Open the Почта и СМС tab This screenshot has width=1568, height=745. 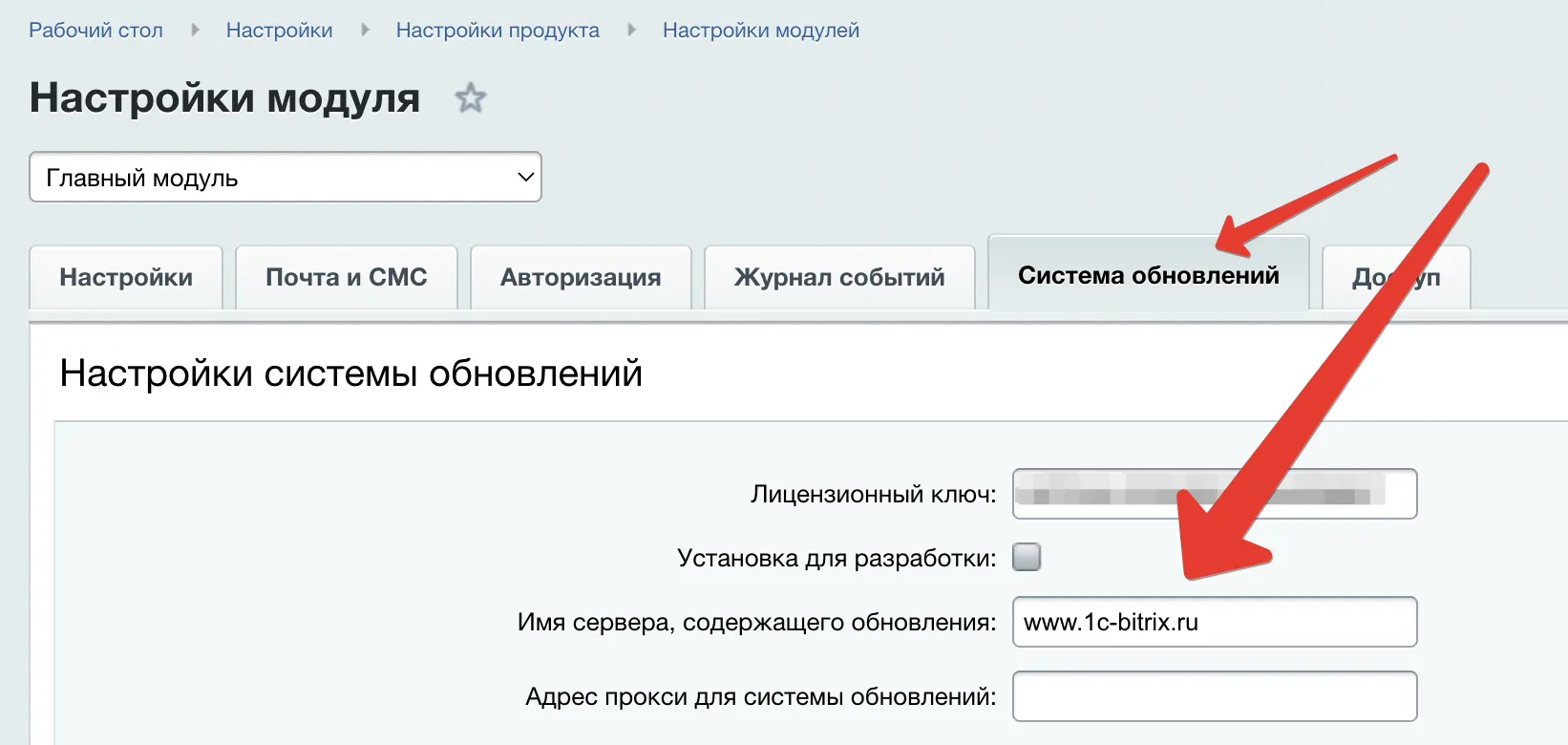click(x=346, y=278)
